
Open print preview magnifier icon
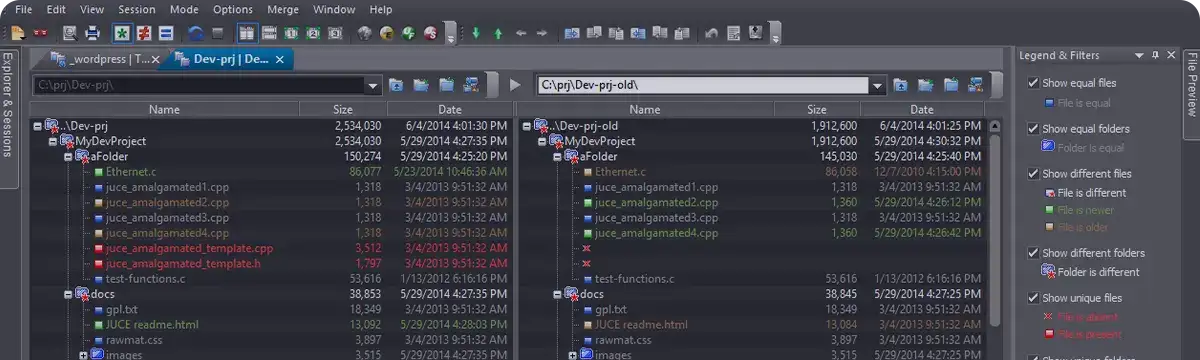(70, 33)
